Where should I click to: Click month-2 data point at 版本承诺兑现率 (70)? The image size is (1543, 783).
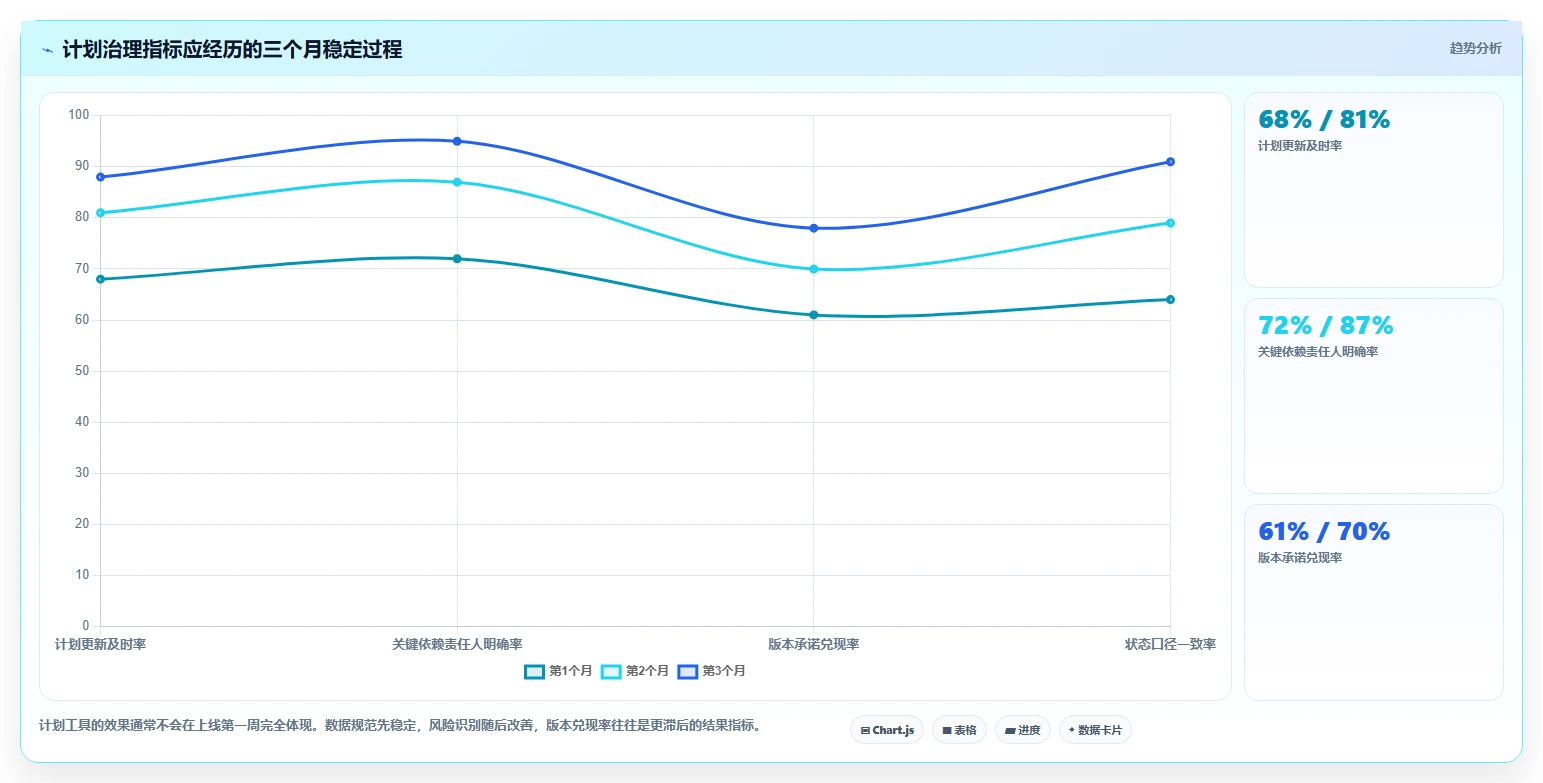(814, 269)
